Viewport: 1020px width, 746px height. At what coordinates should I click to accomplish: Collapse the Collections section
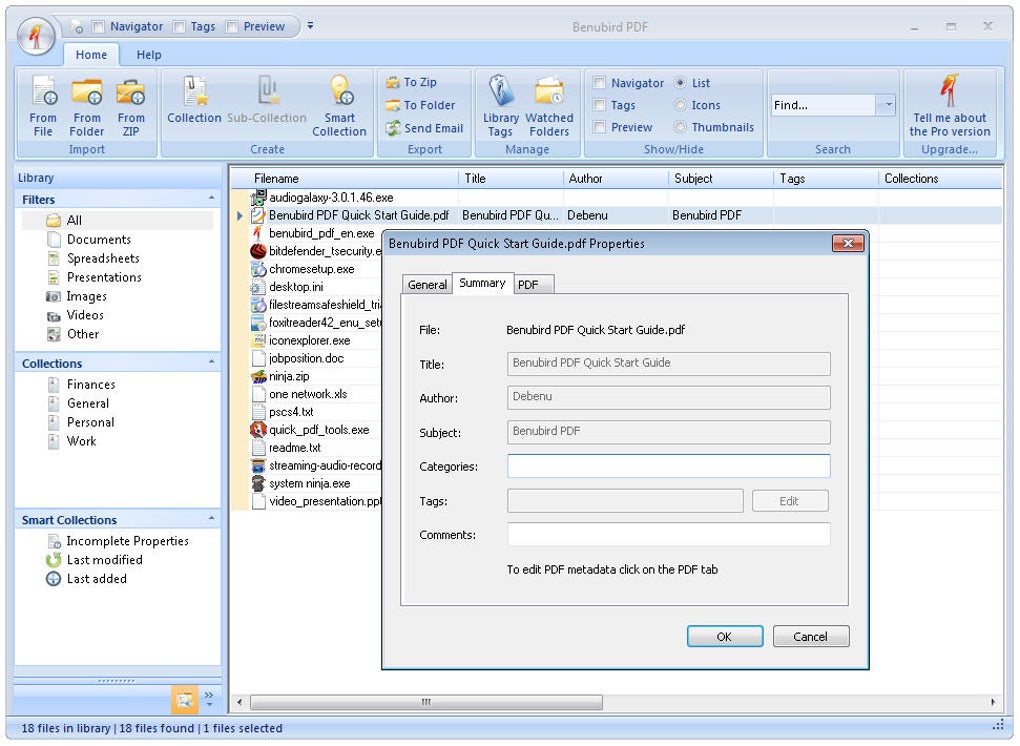[x=211, y=362]
